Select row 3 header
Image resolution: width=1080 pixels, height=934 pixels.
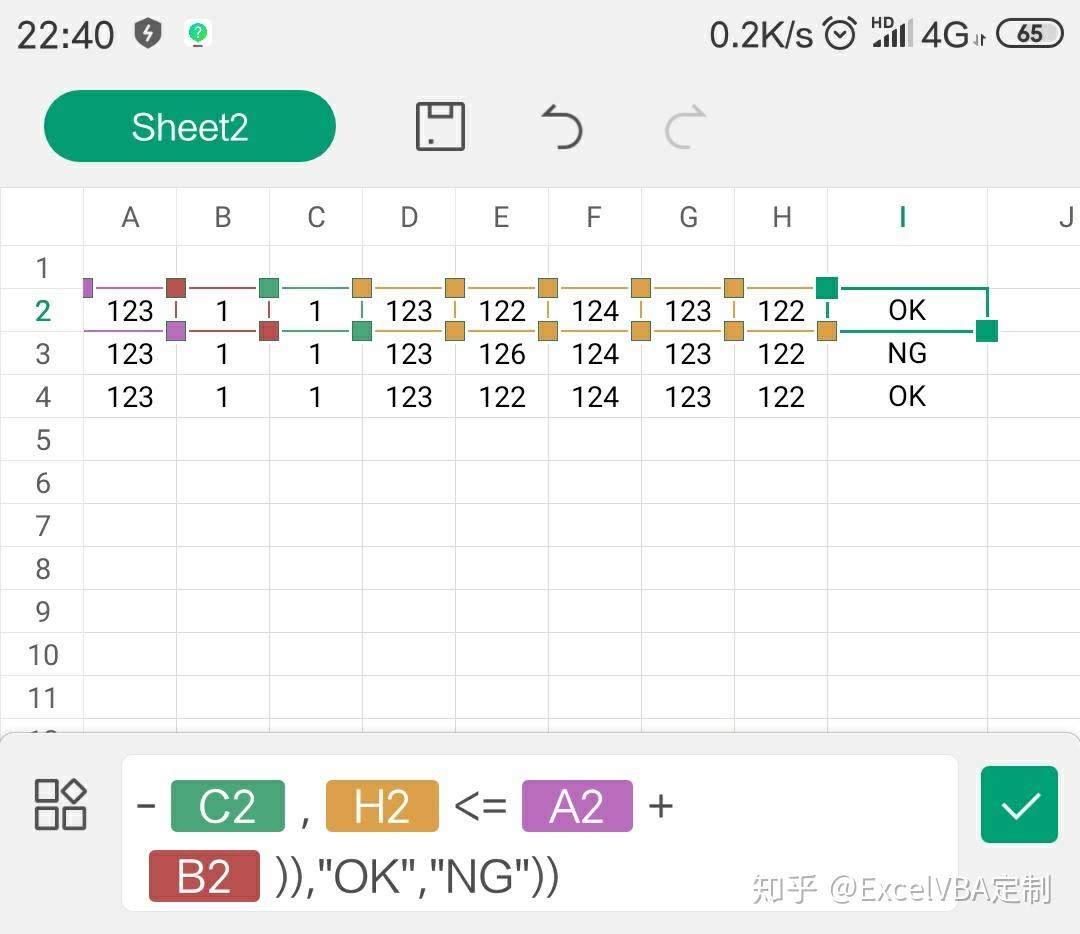(42, 353)
